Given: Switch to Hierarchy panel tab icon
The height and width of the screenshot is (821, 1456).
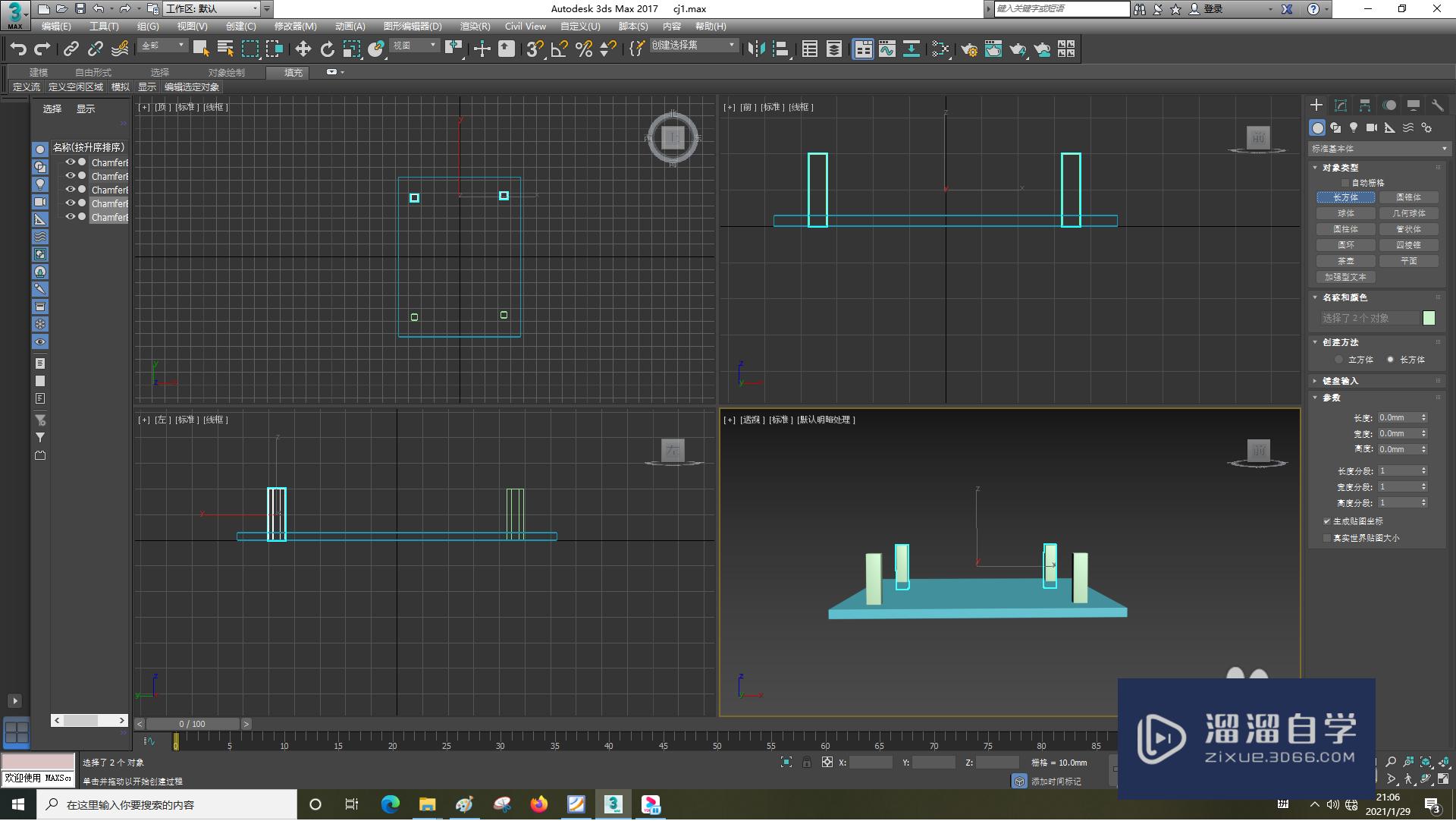Looking at the screenshot, I should (1365, 105).
